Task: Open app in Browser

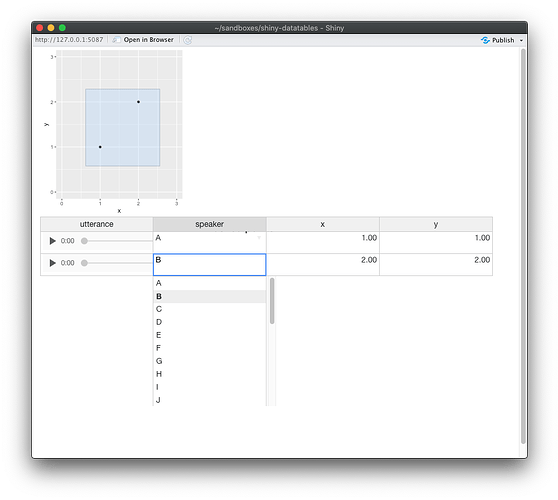Action: [143, 40]
